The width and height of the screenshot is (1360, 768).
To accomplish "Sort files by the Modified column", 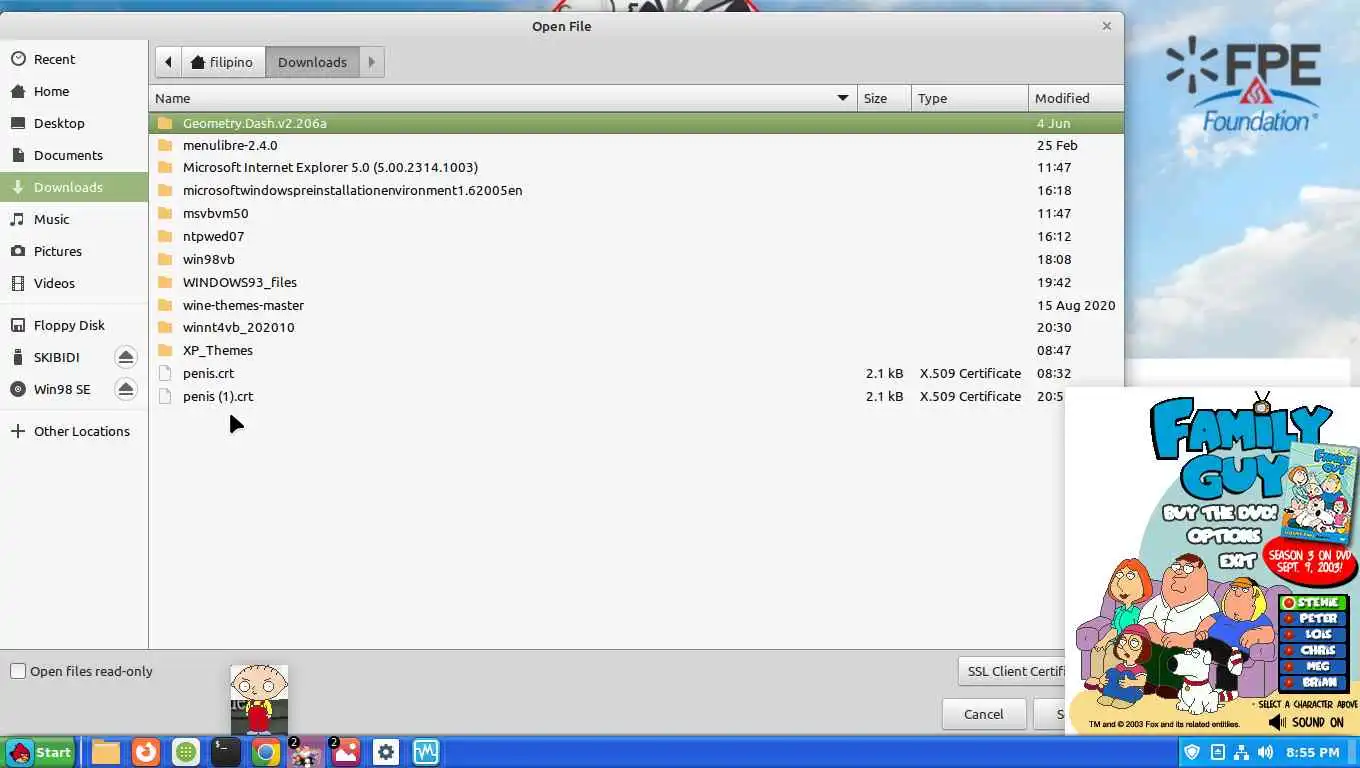I will [1076, 98].
